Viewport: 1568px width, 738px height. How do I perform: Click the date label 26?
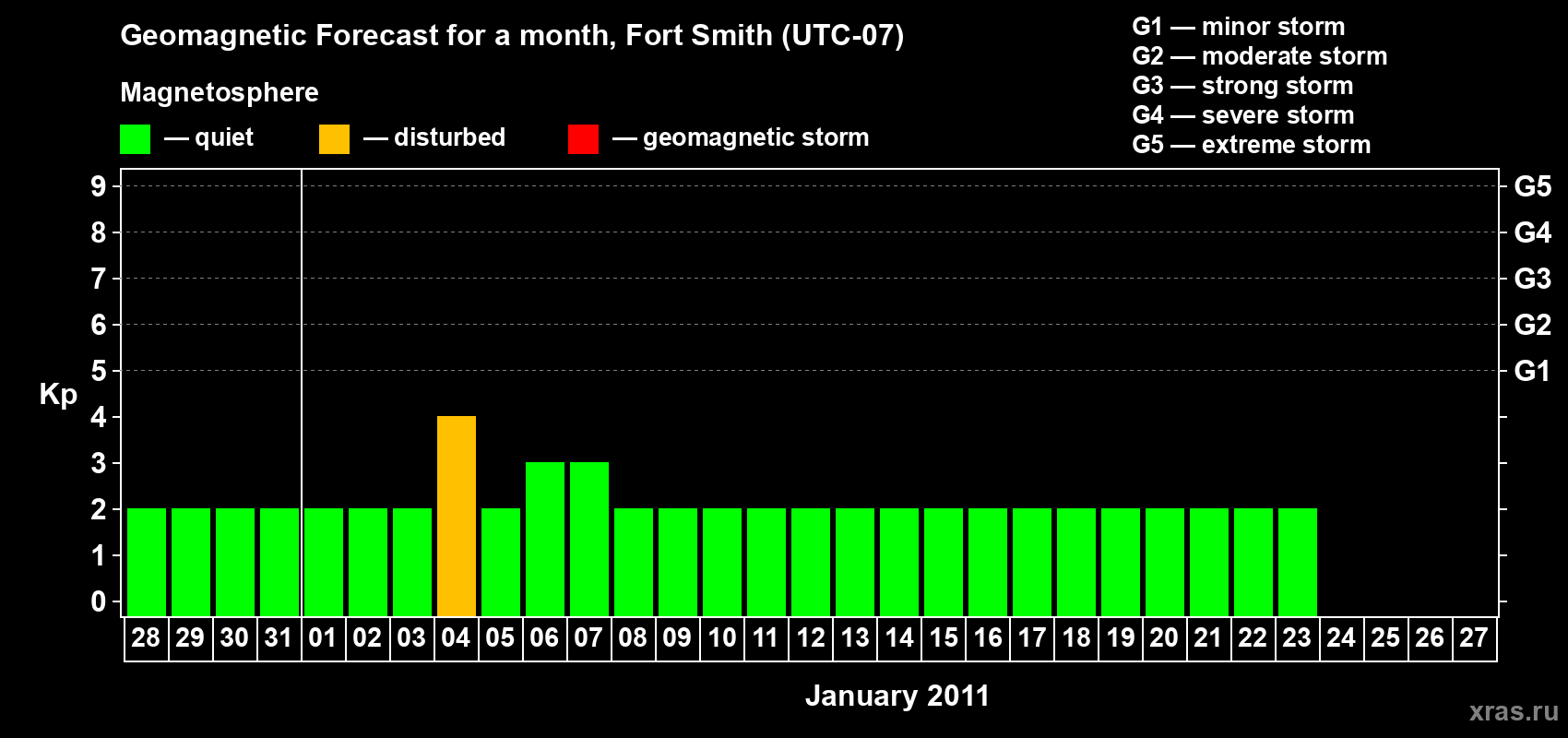point(1430,637)
